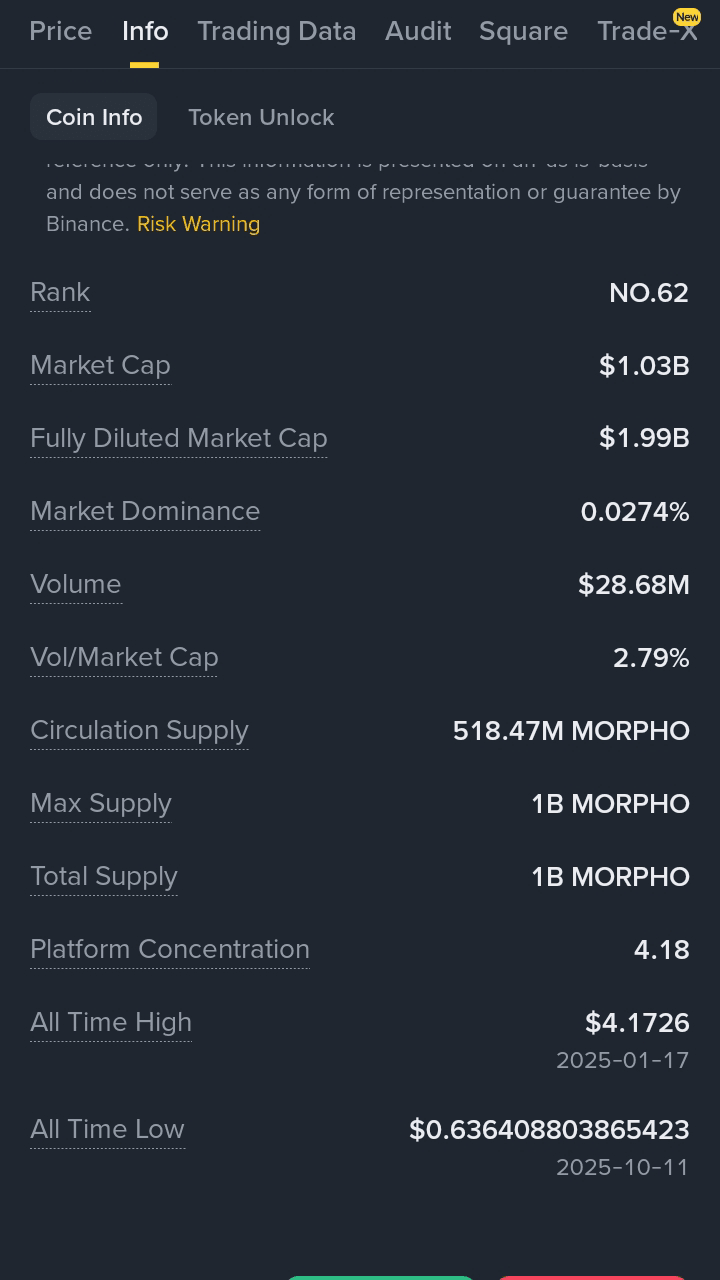
Task: Tap the Market Cap label
Action: point(100,365)
